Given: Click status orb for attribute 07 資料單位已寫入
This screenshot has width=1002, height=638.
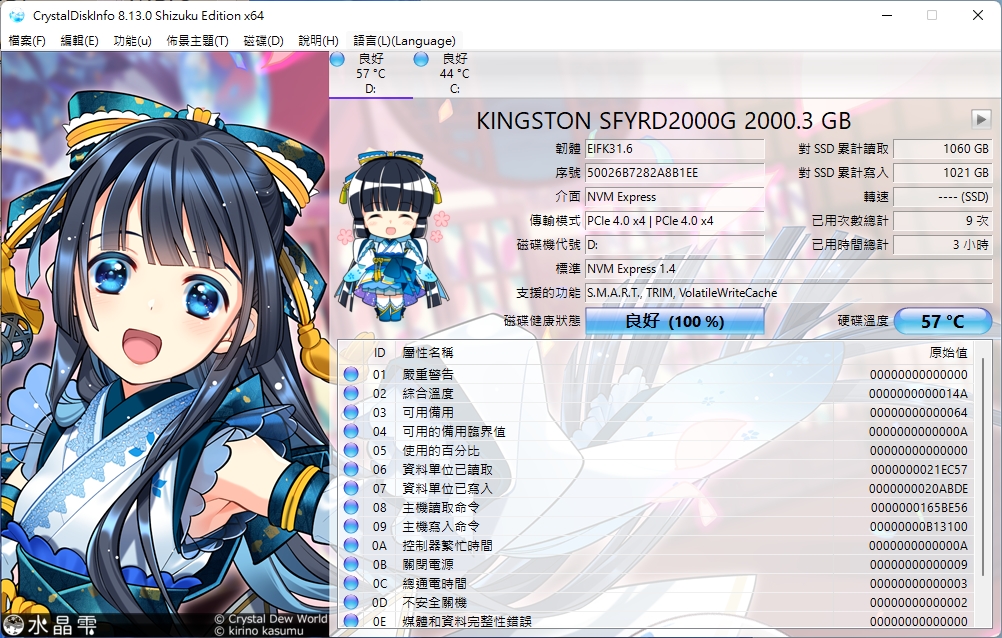Looking at the screenshot, I should 351,488.
